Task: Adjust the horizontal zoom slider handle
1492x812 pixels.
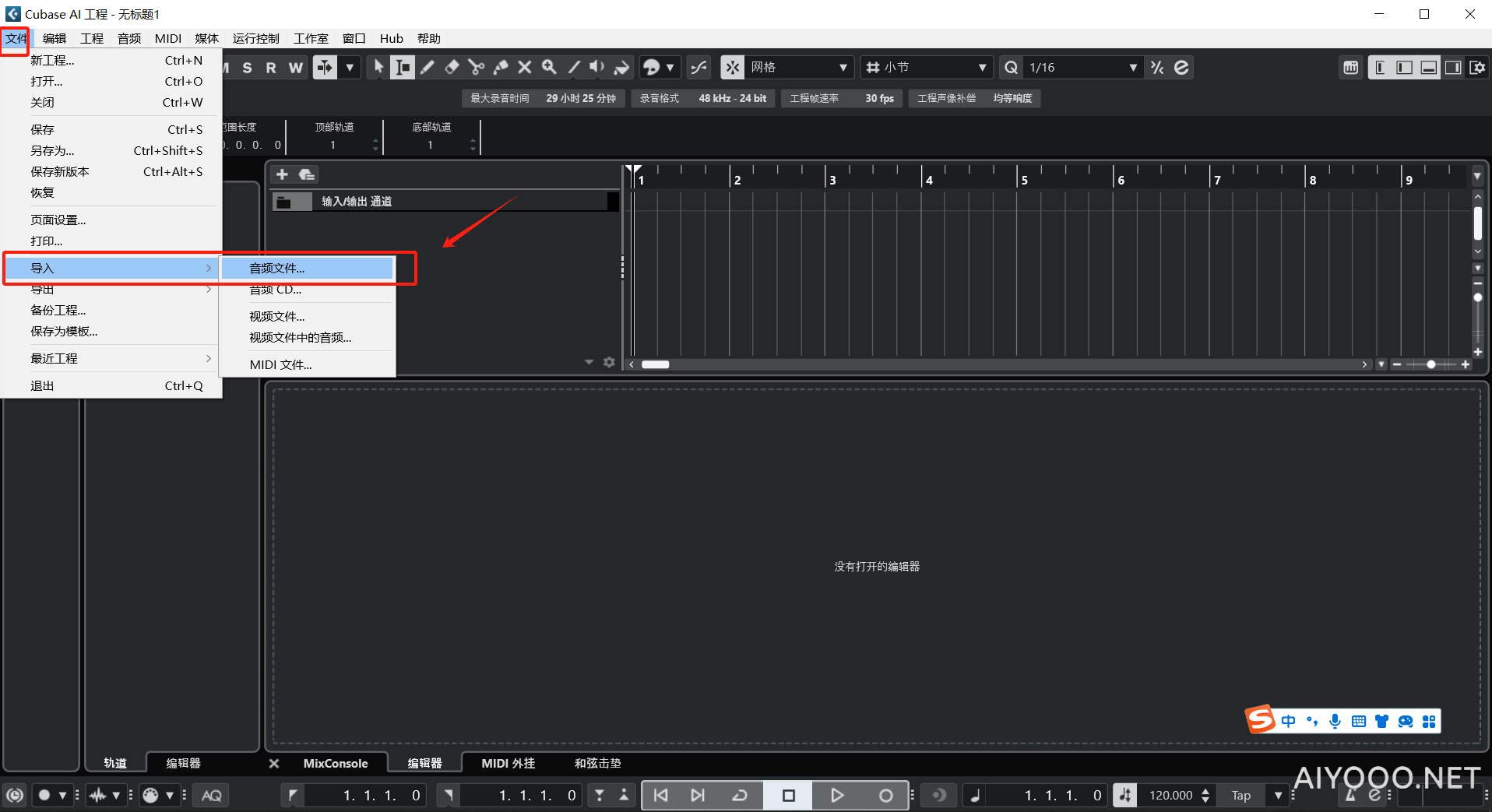Action: pos(1431,364)
